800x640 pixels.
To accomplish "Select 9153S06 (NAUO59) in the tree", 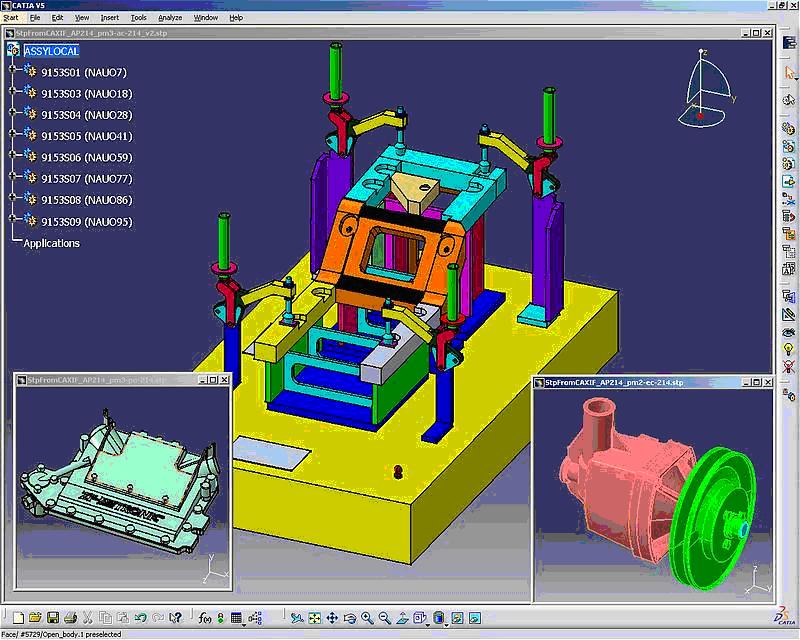I will click(x=85, y=158).
